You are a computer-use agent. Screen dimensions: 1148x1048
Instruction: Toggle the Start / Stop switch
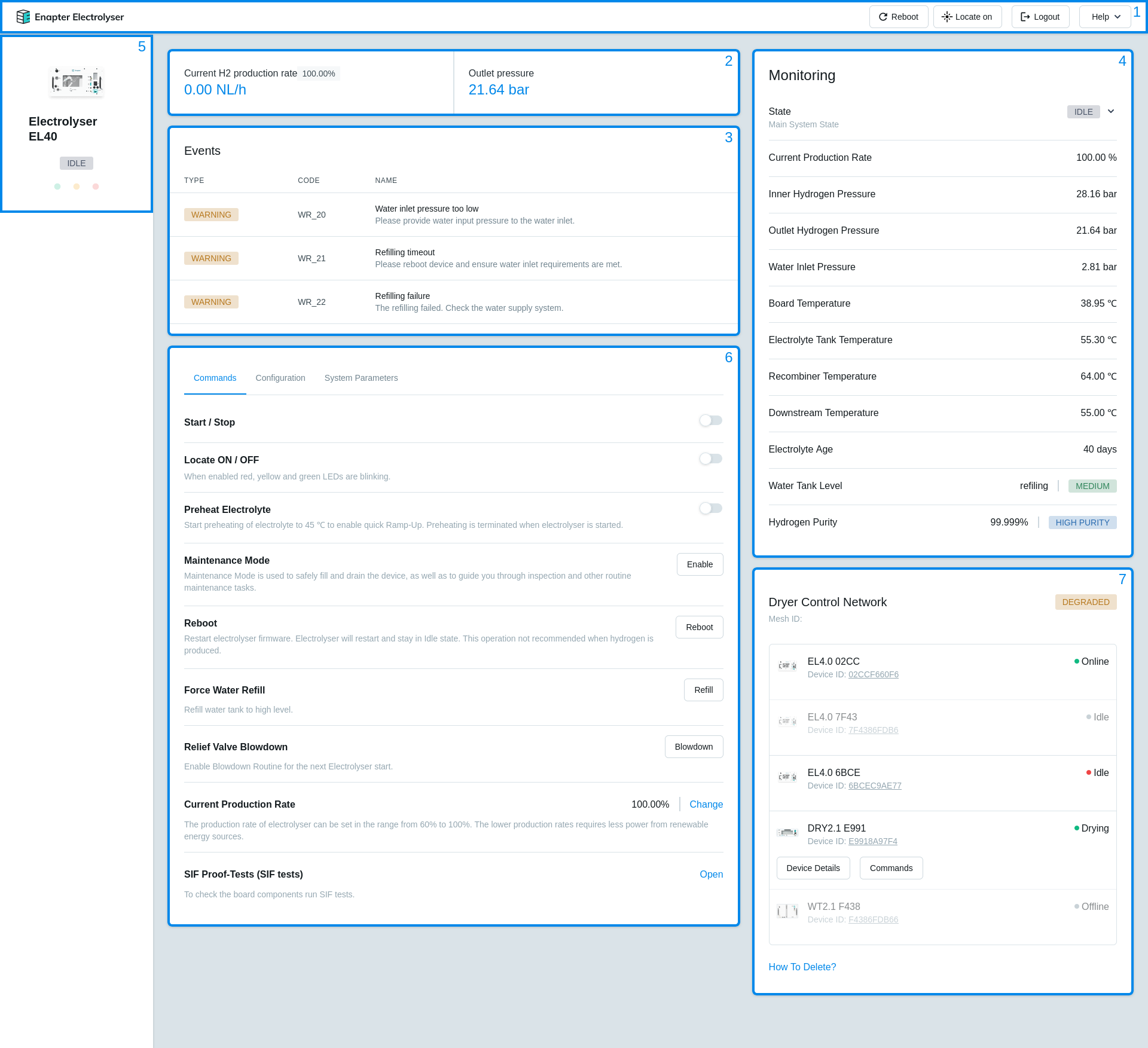tap(710, 420)
